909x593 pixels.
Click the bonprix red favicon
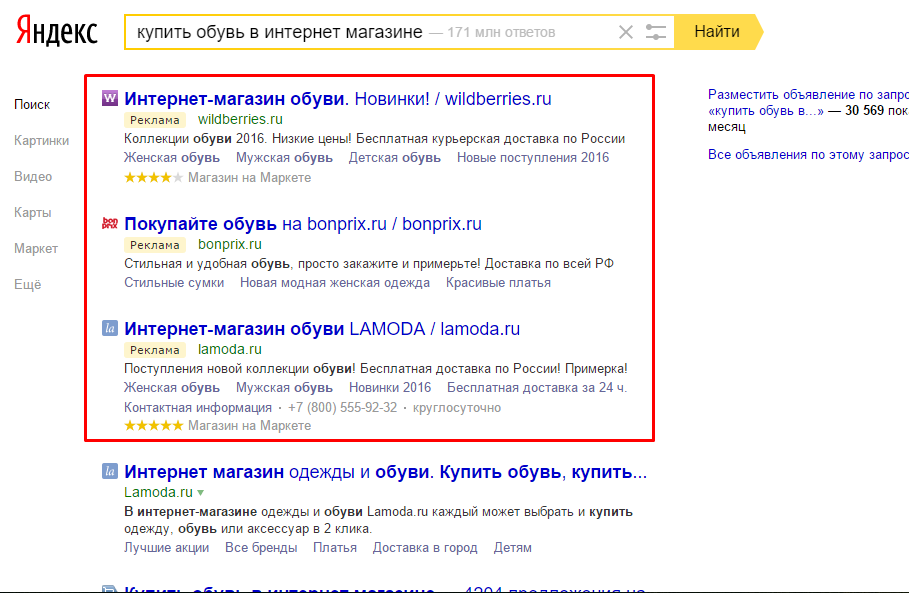tap(110, 223)
